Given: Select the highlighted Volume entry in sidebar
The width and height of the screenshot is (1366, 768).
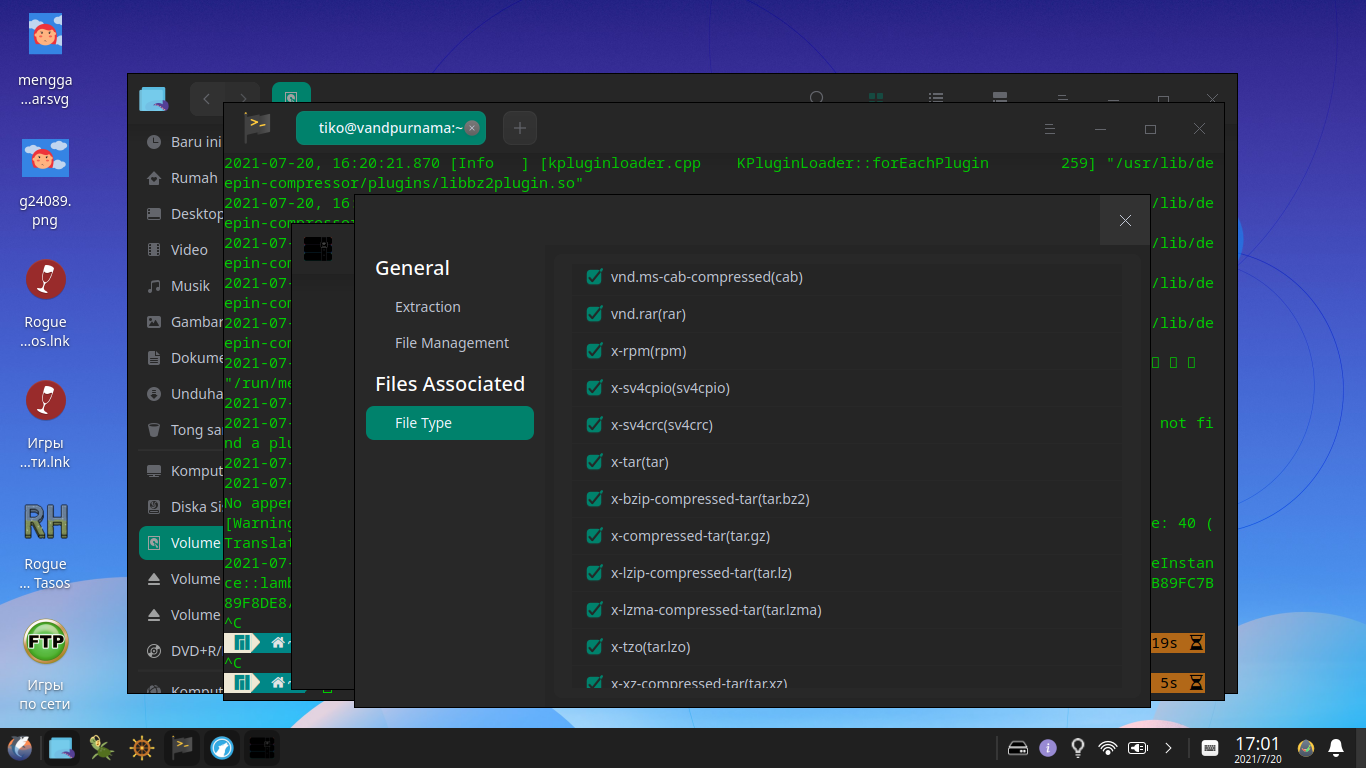Looking at the screenshot, I should (x=182, y=543).
